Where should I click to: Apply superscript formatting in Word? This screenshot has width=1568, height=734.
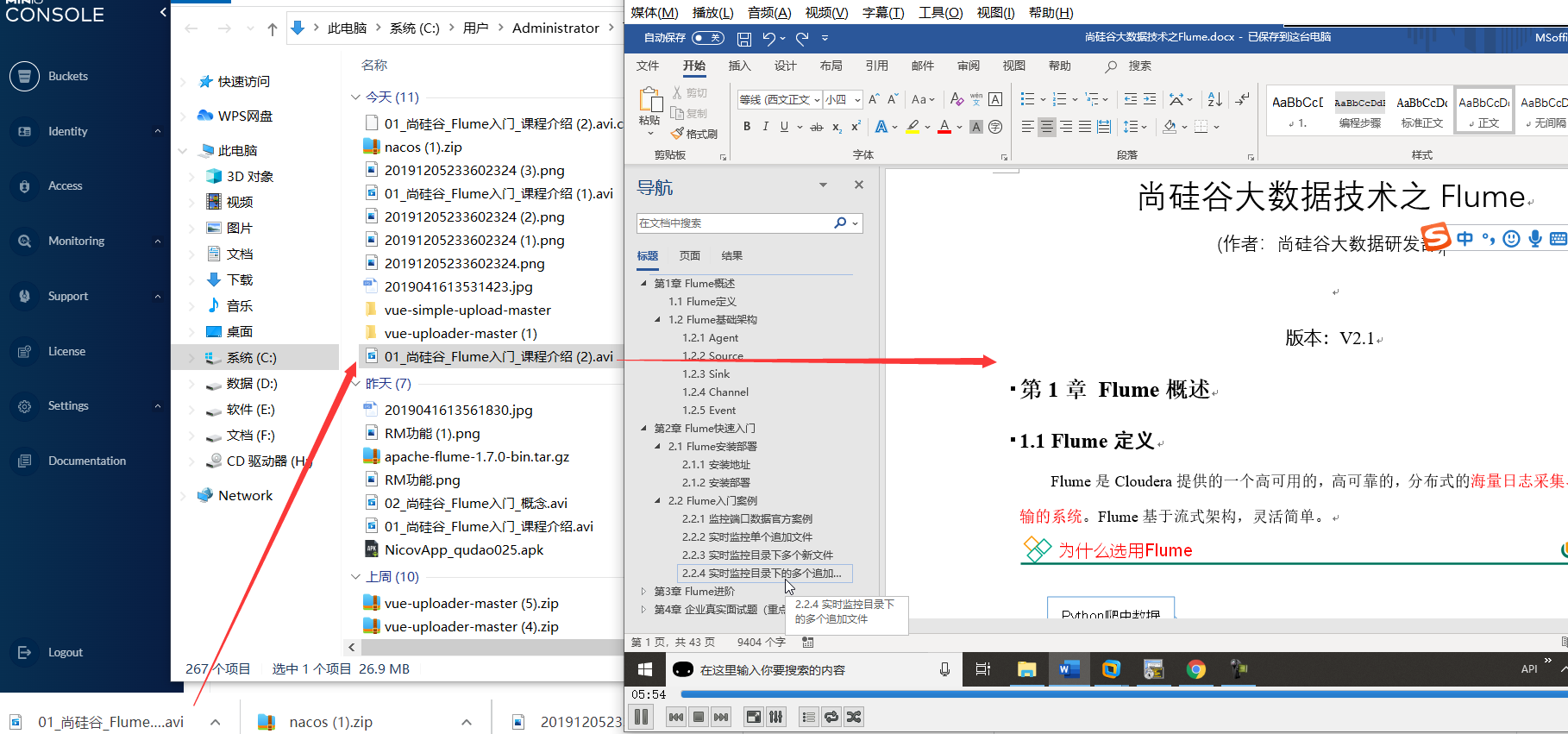(x=856, y=127)
